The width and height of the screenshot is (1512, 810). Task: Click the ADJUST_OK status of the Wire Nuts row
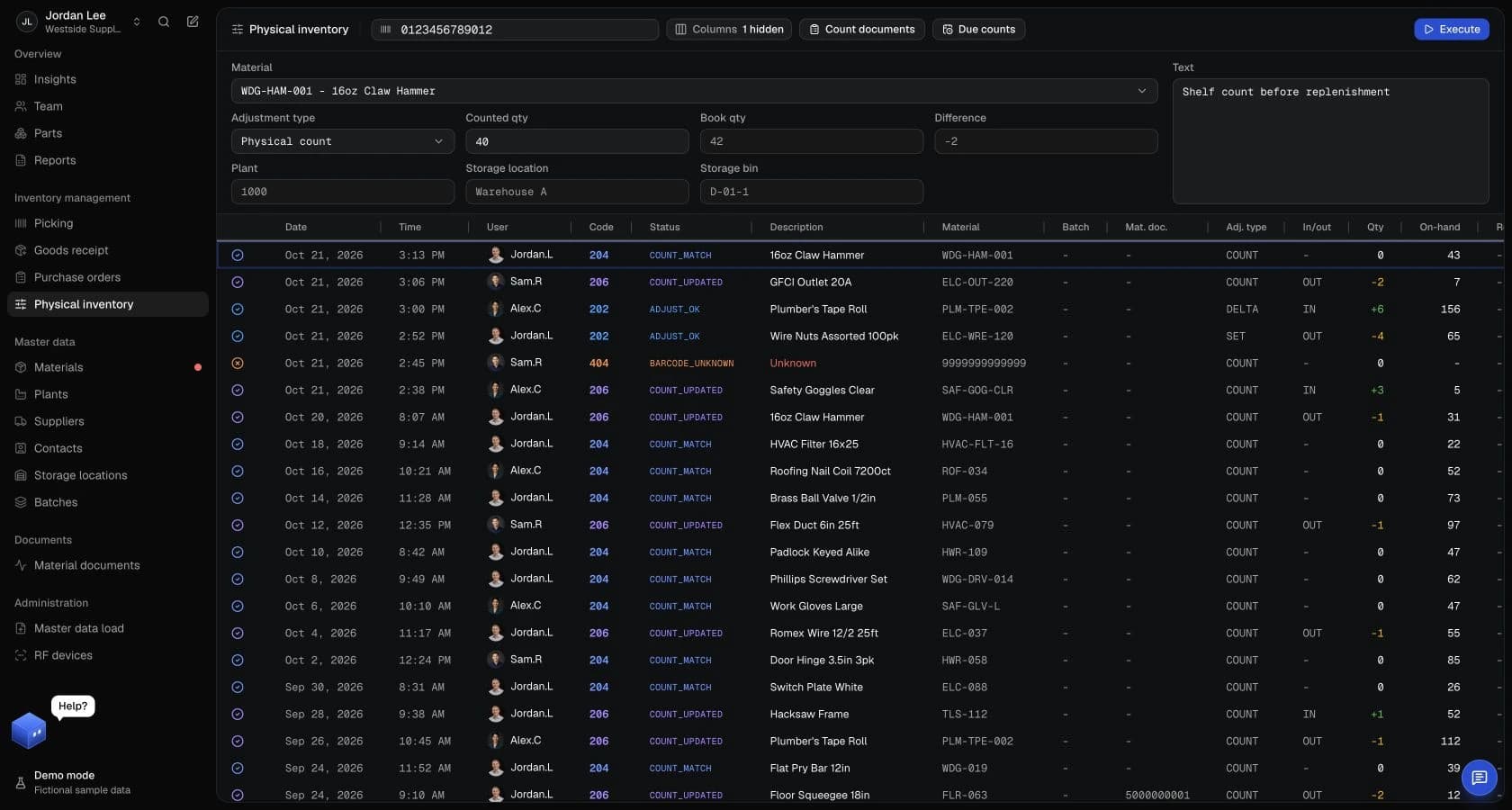point(675,337)
